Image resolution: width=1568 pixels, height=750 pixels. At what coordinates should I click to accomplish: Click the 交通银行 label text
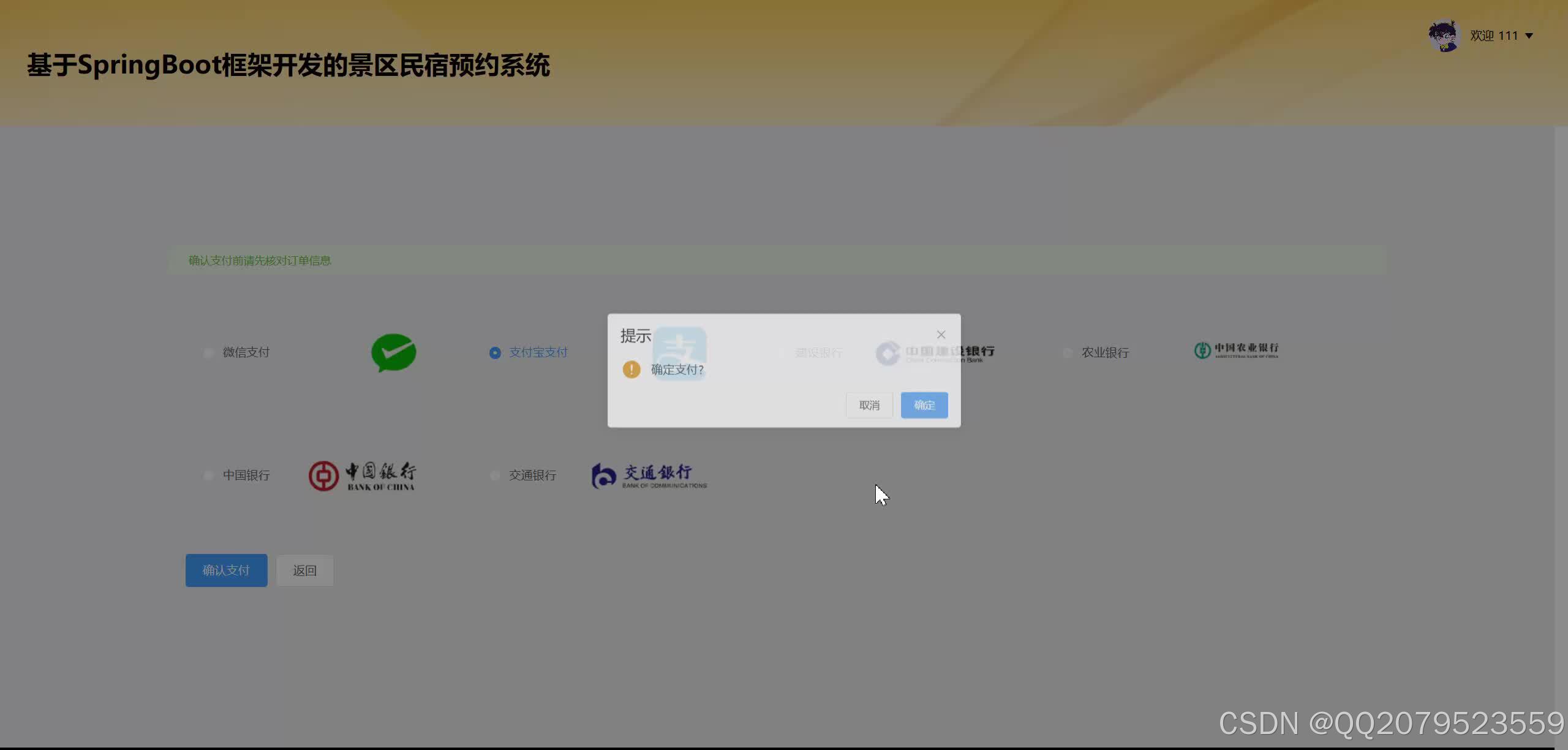pos(533,475)
